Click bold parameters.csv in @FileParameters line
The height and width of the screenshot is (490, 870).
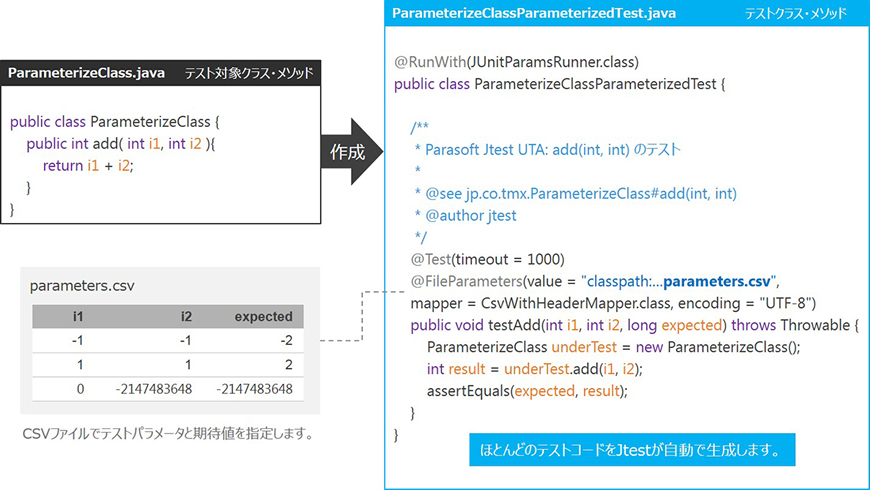click(717, 281)
